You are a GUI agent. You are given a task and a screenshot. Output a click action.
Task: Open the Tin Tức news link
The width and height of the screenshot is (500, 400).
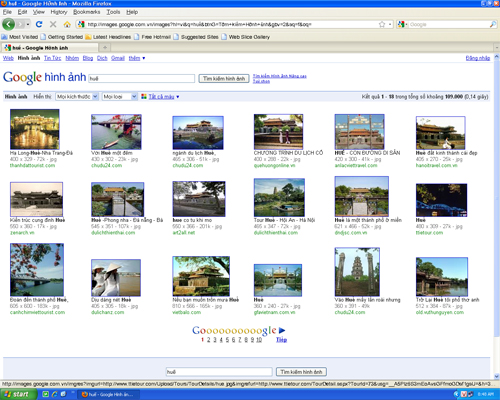click(52, 58)
